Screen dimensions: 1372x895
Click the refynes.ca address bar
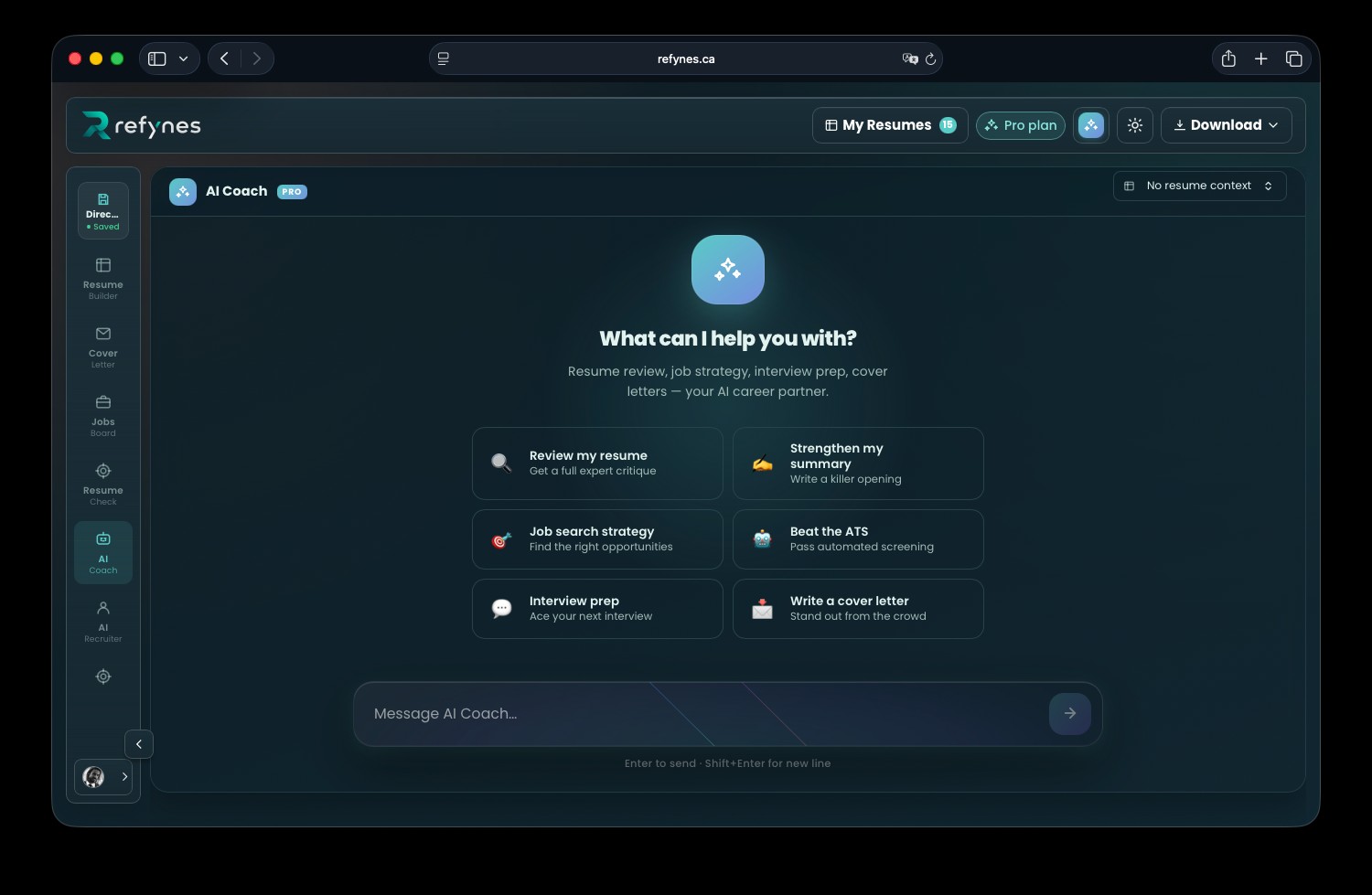686,59
